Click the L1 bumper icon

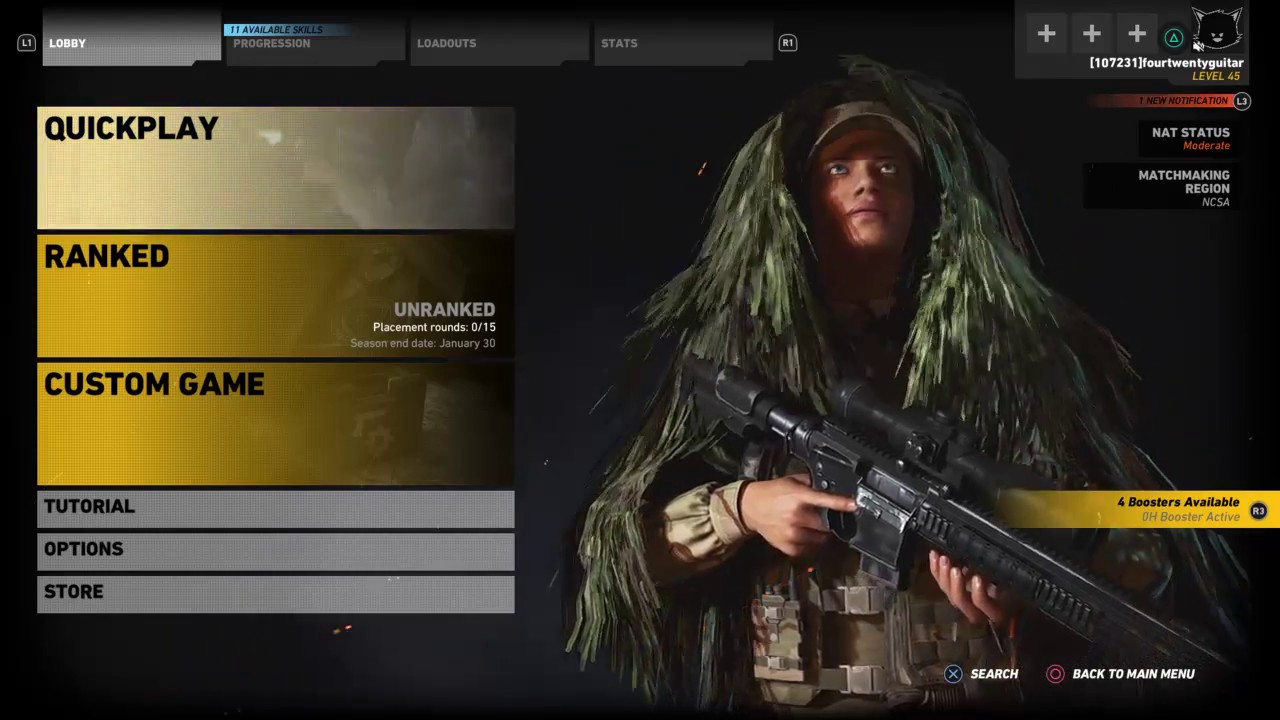click(26, 43)
